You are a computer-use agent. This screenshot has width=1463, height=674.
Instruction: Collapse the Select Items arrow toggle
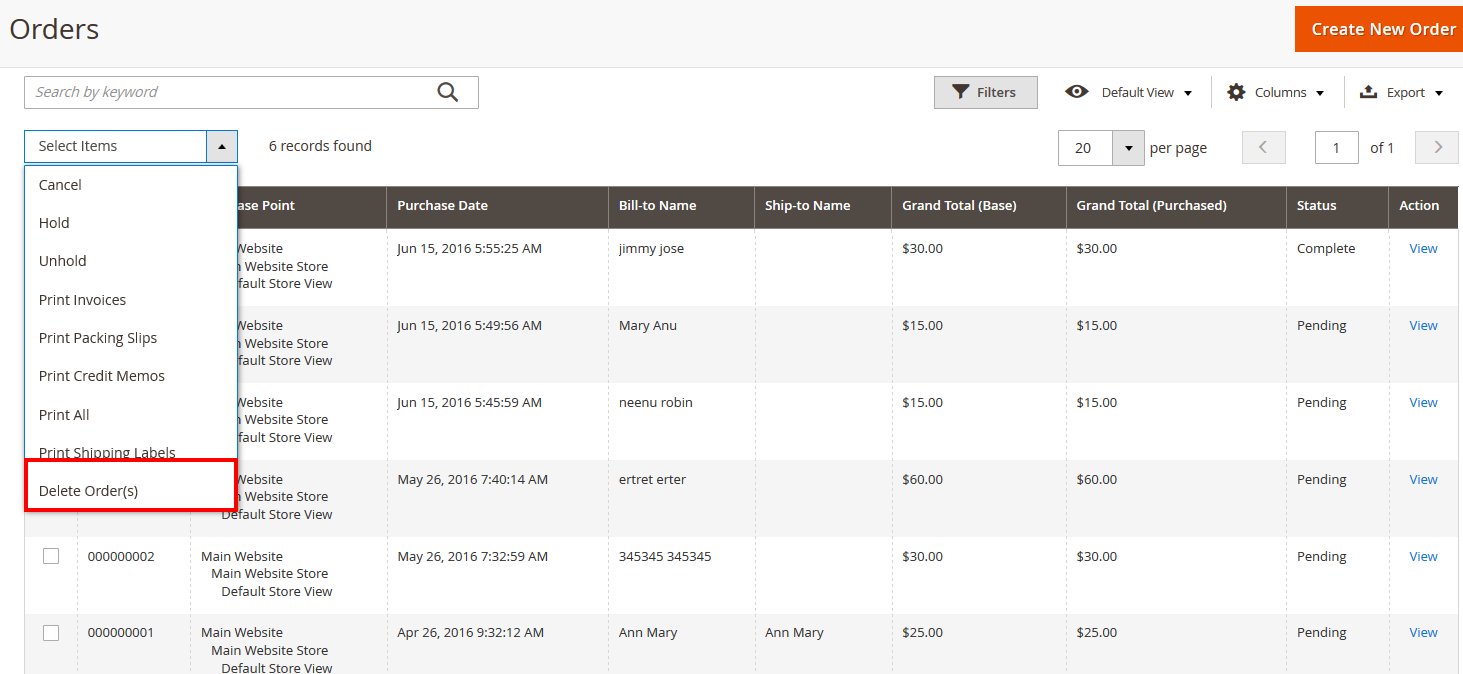coord(222,146)
